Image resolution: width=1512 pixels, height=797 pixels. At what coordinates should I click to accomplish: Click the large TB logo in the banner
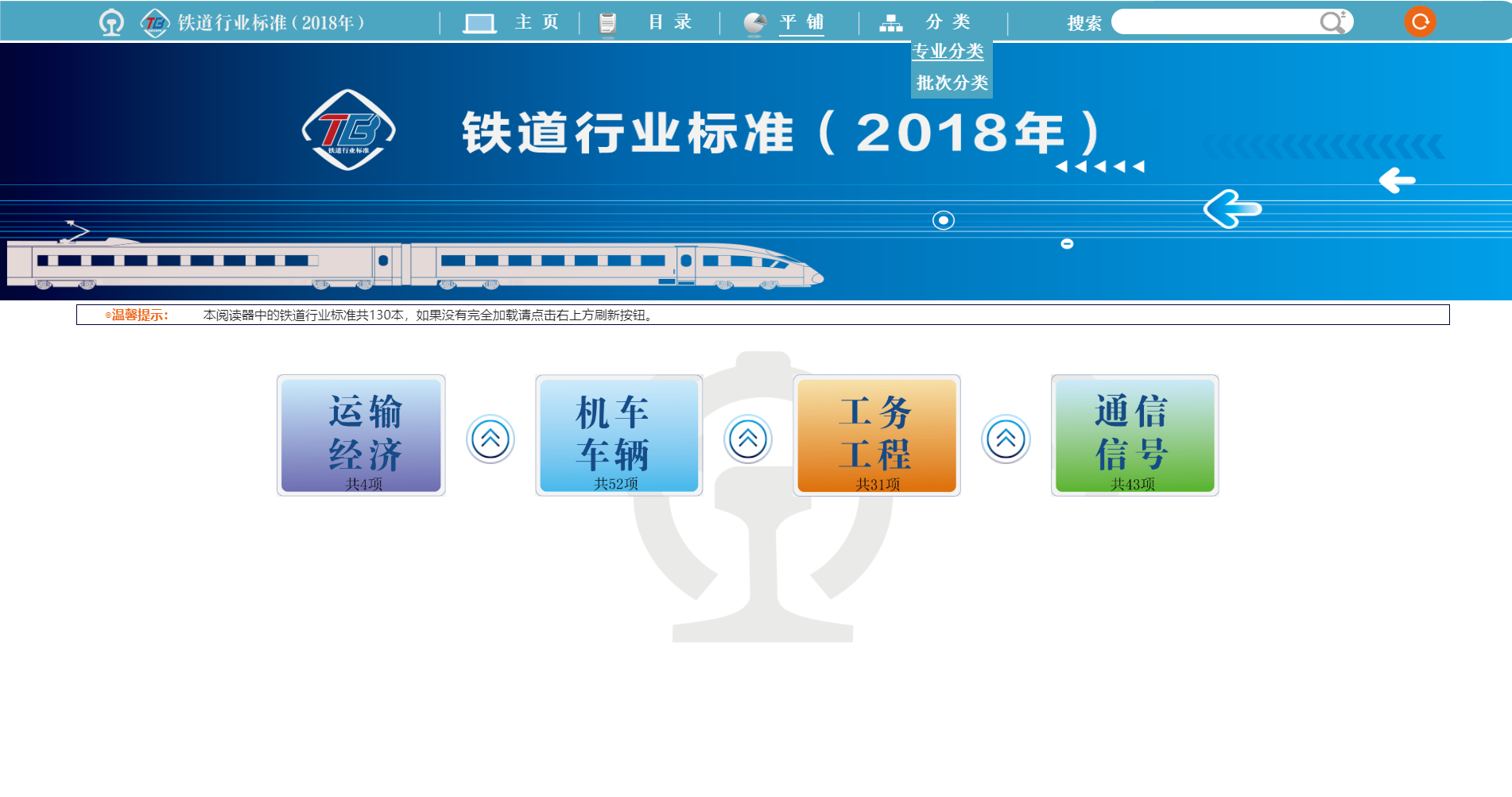coord(348,130)
